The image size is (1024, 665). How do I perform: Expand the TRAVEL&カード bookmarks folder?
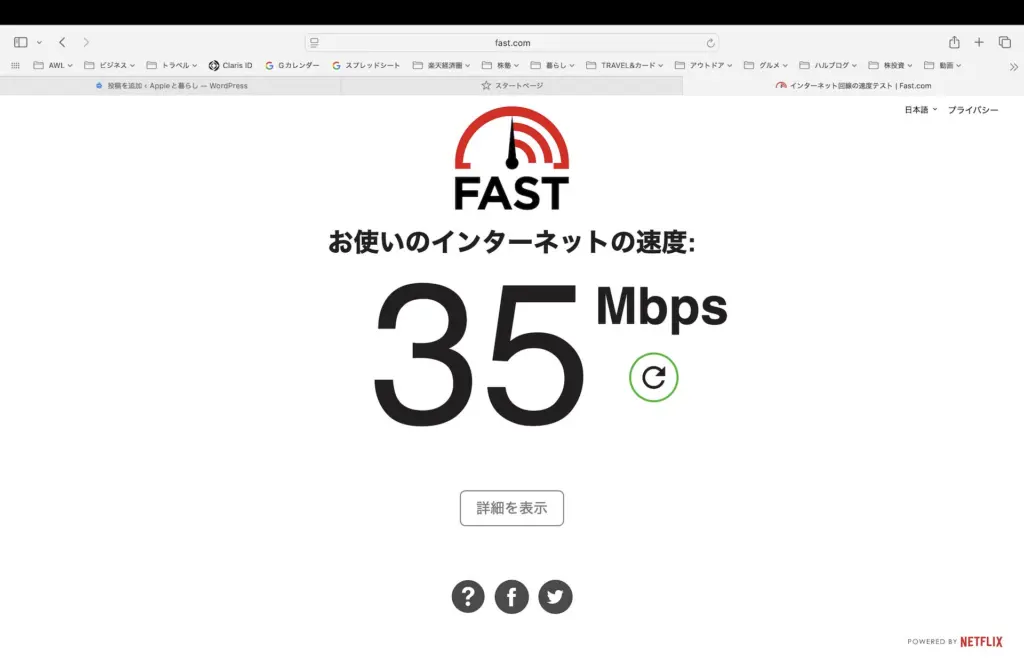click(625, 65)
